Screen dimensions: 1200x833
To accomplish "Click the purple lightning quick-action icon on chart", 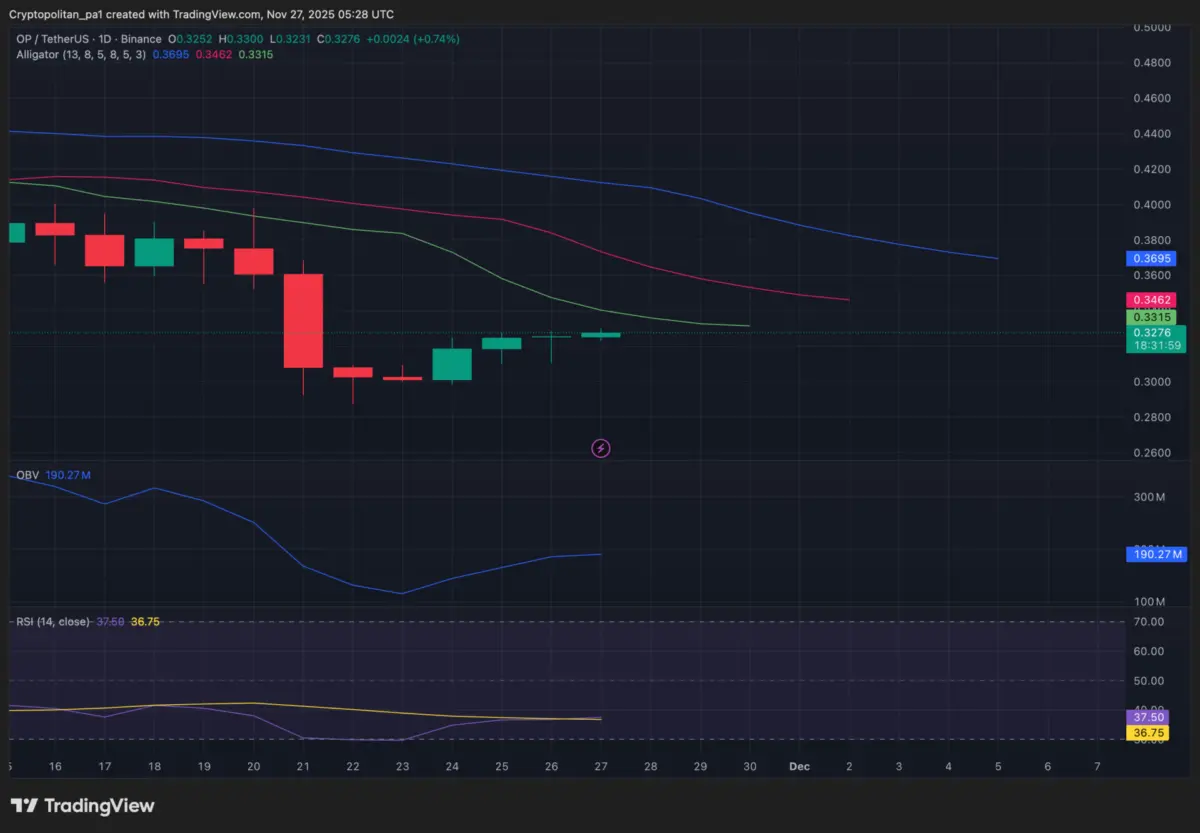I will coord(600,448).
